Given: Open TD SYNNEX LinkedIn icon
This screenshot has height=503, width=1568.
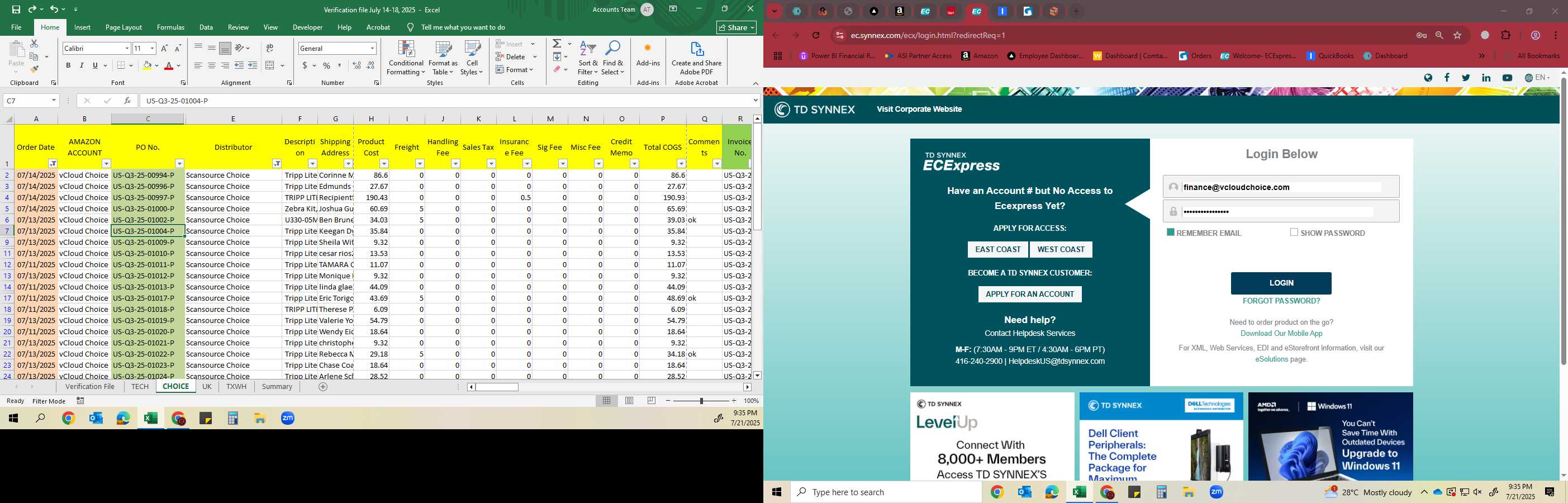Looking at the screenshot, I should 1486,78.
